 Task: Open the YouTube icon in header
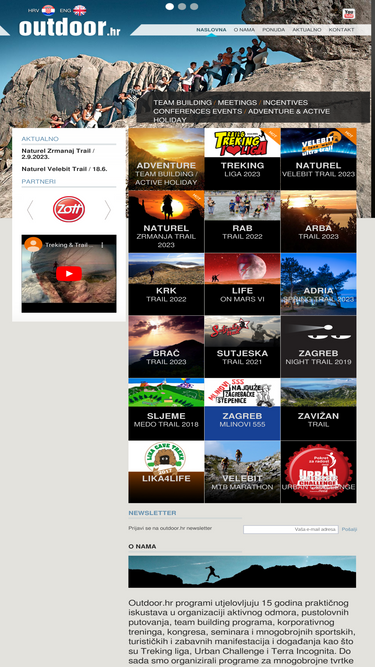point(349,14)
